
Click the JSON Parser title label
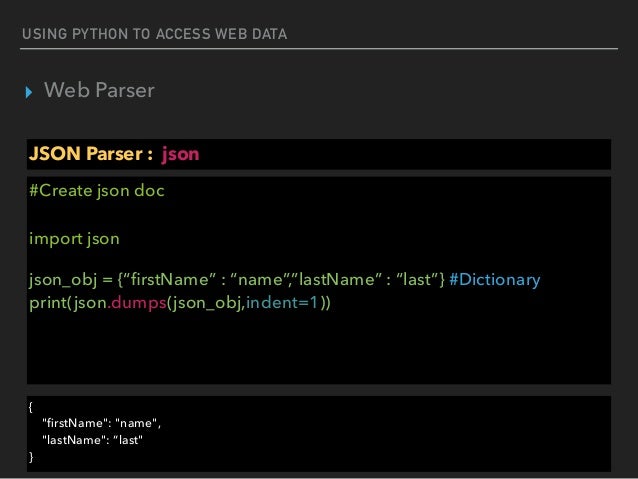point(91,154)
